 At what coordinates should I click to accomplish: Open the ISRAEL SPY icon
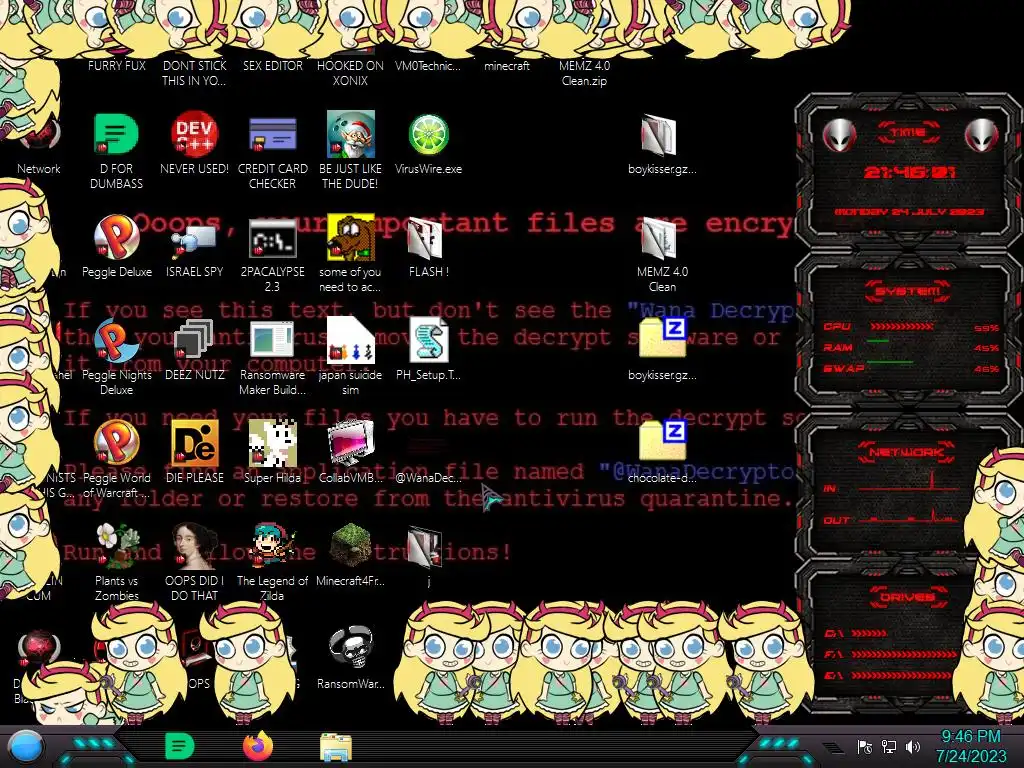[194, 240]
